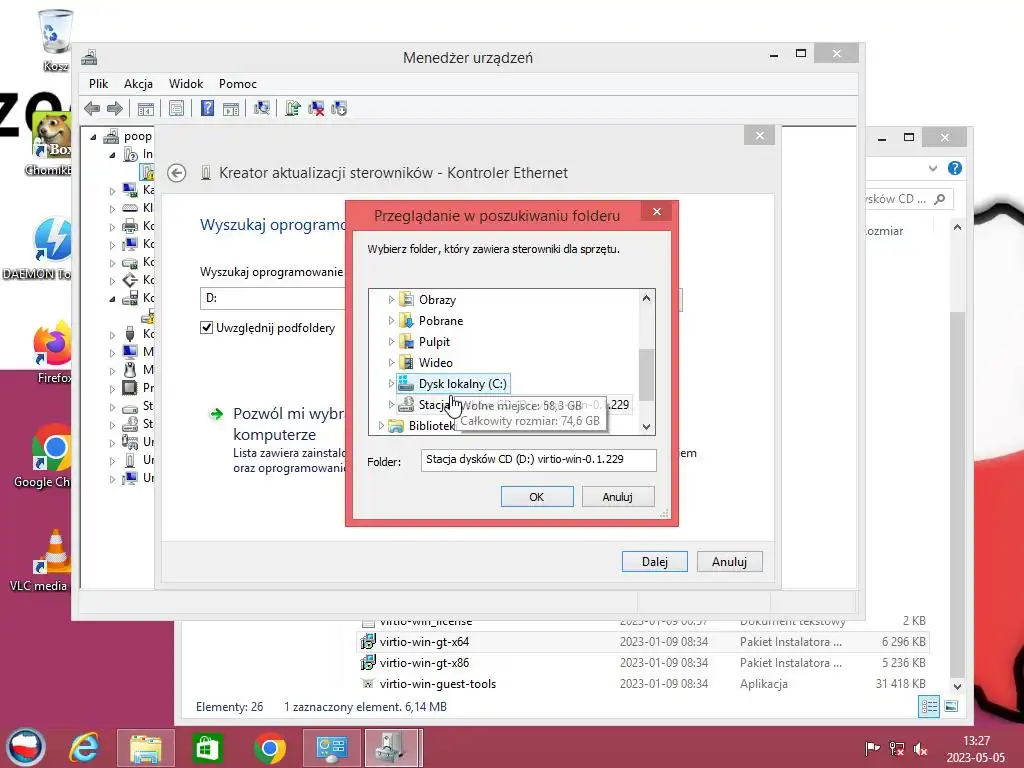Expand the Pobrane folder node
Viewport: 1024px width, 768px height.
tap(391, 321)
